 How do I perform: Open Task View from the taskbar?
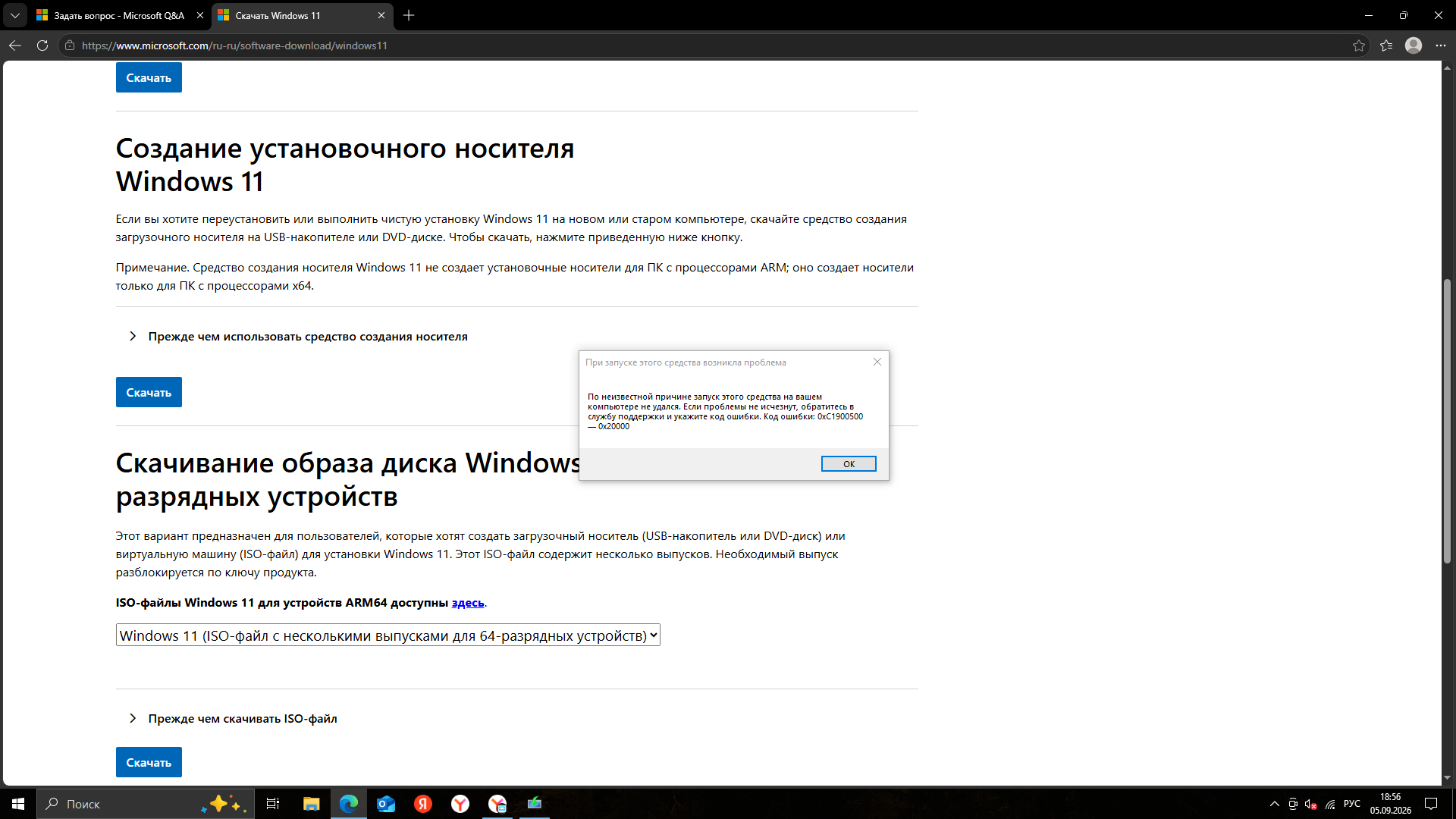(273, 804)
